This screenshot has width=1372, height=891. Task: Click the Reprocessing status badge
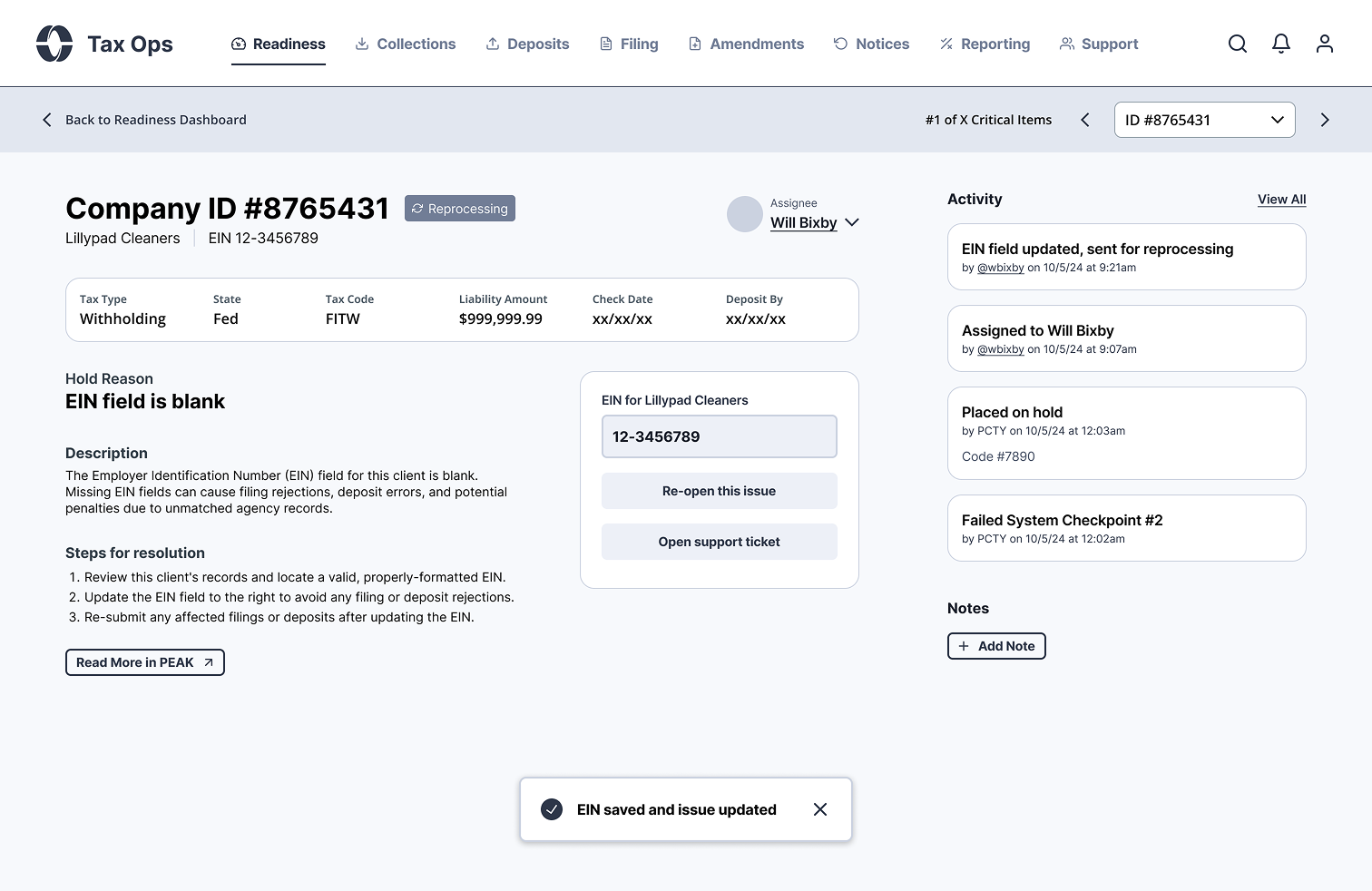coord(460,209)
